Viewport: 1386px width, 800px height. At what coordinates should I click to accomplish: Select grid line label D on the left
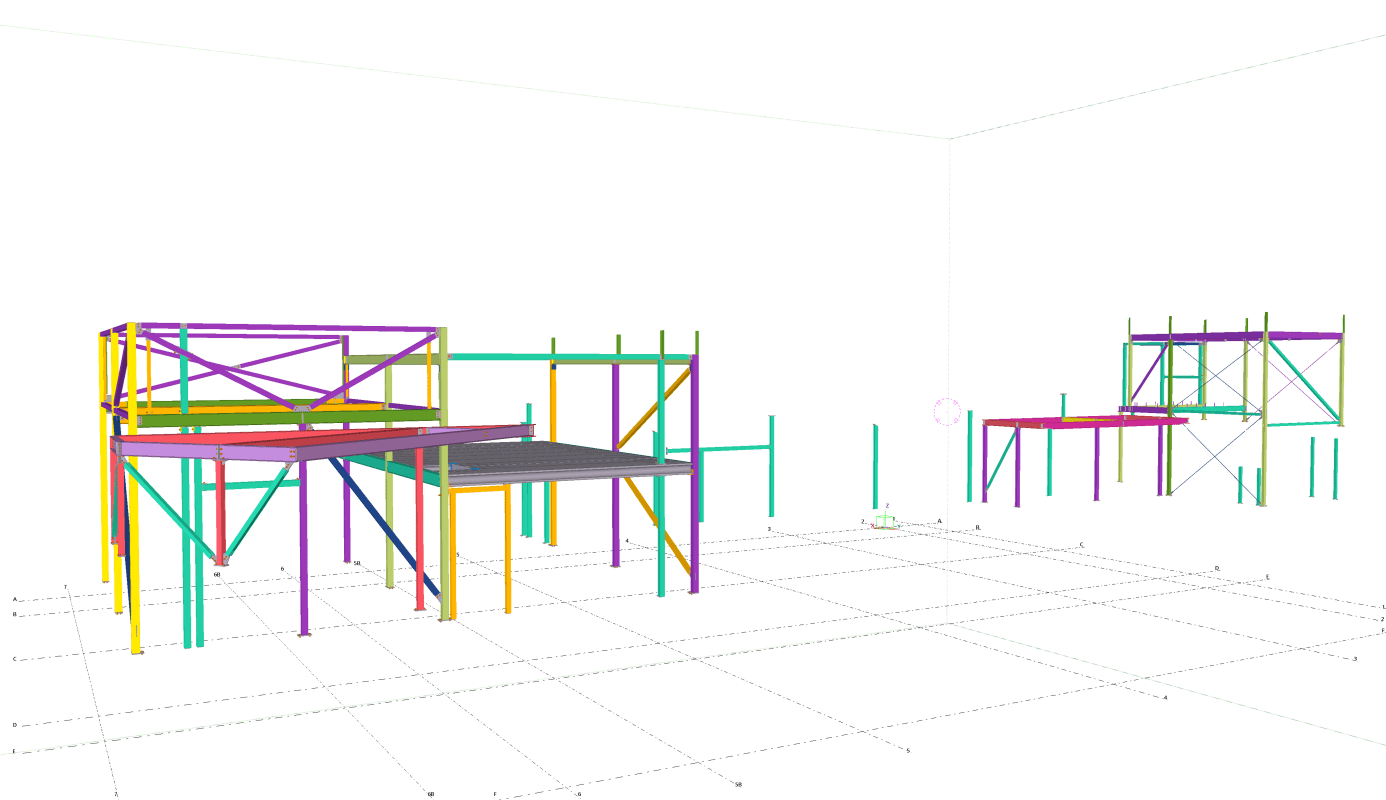14,725
